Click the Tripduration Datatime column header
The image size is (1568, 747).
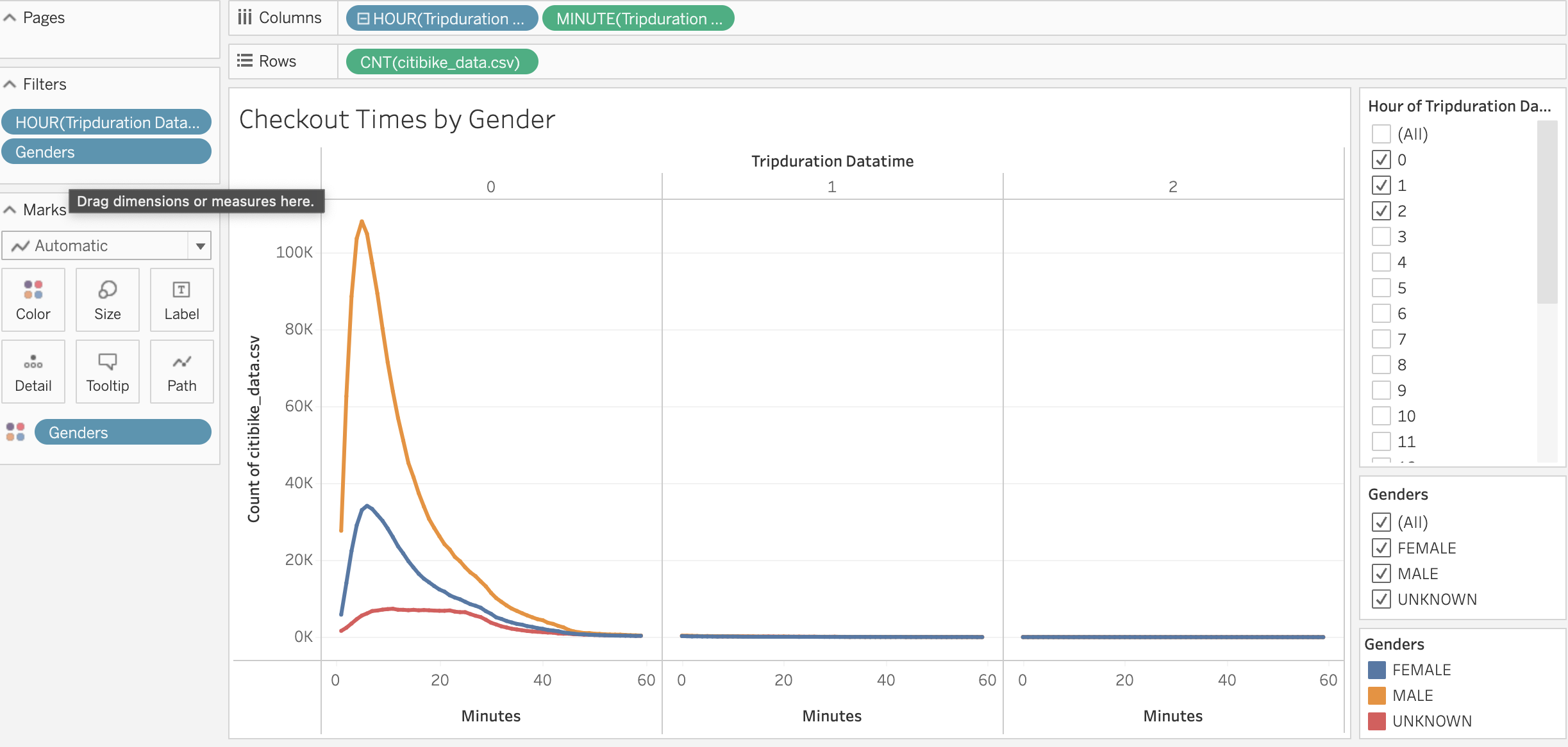coord(832,161)
